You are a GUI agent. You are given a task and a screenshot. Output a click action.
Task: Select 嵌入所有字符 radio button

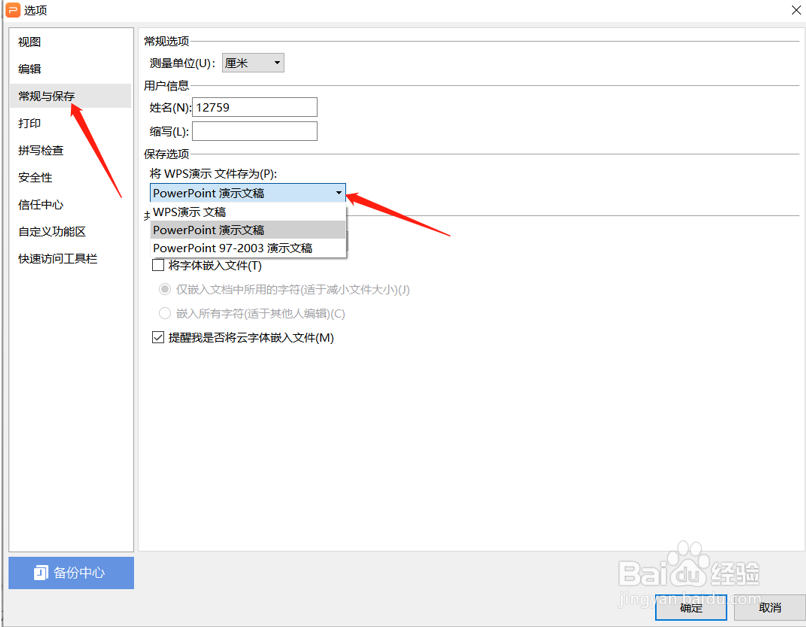(164, 313)
